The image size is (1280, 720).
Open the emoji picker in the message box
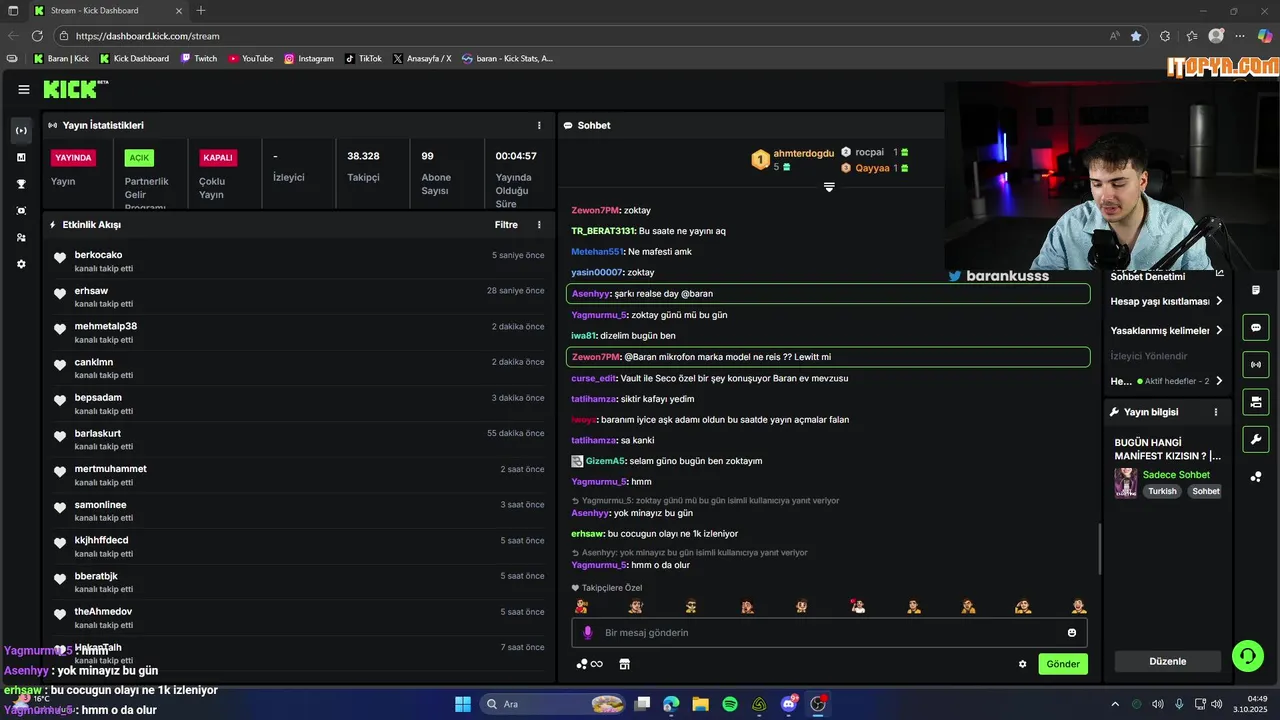coord(1072,632)
